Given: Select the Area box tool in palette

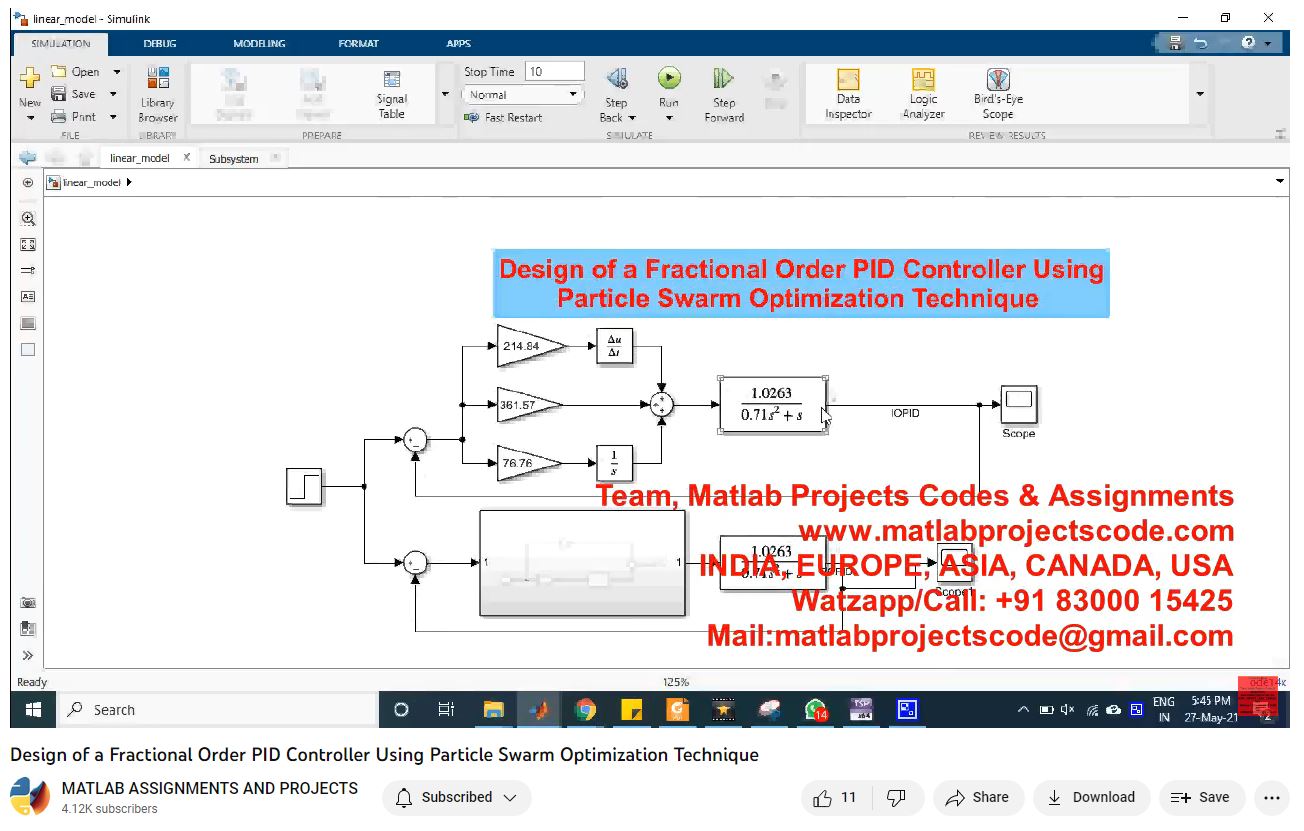Looking at the screenshot, I should click(28, 349).
